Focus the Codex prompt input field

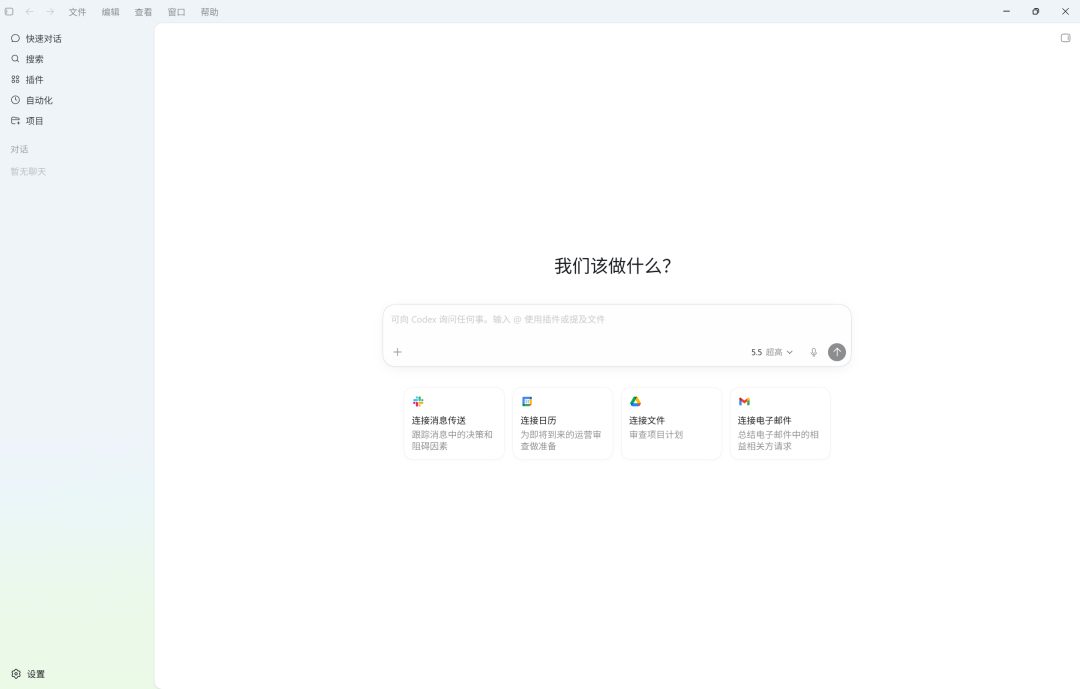click(x=616, y=320)
